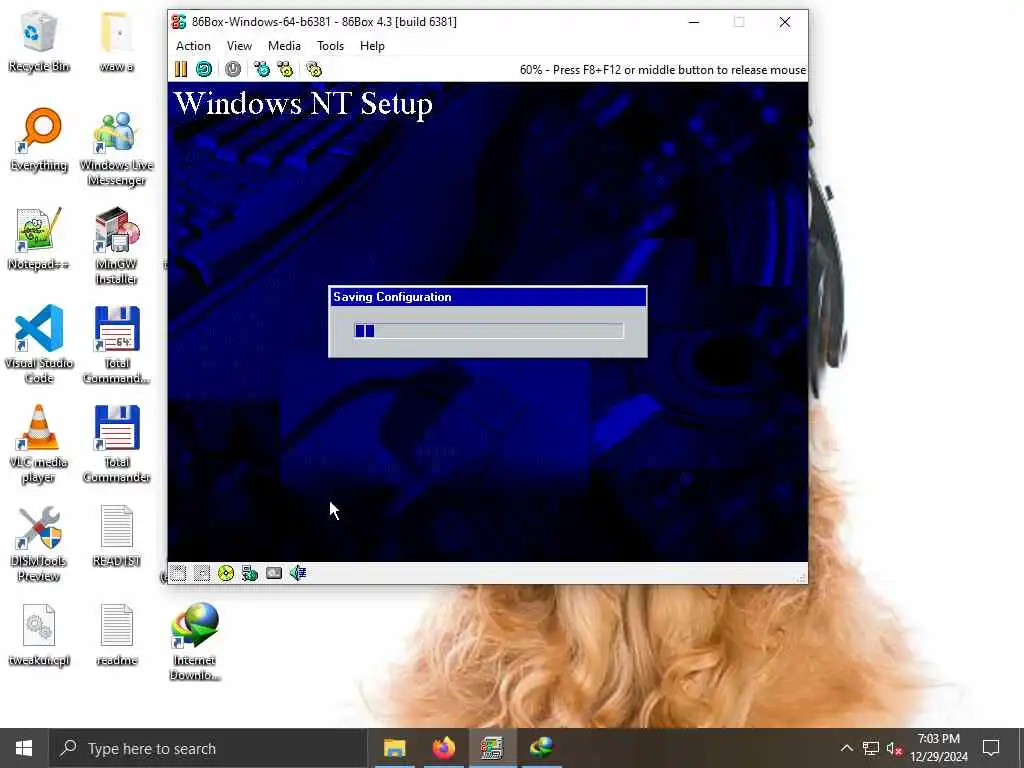1024x768 pixels.
Task: Click Internet Download Manager taskbar icon
Action: click(x=541, y=748)
